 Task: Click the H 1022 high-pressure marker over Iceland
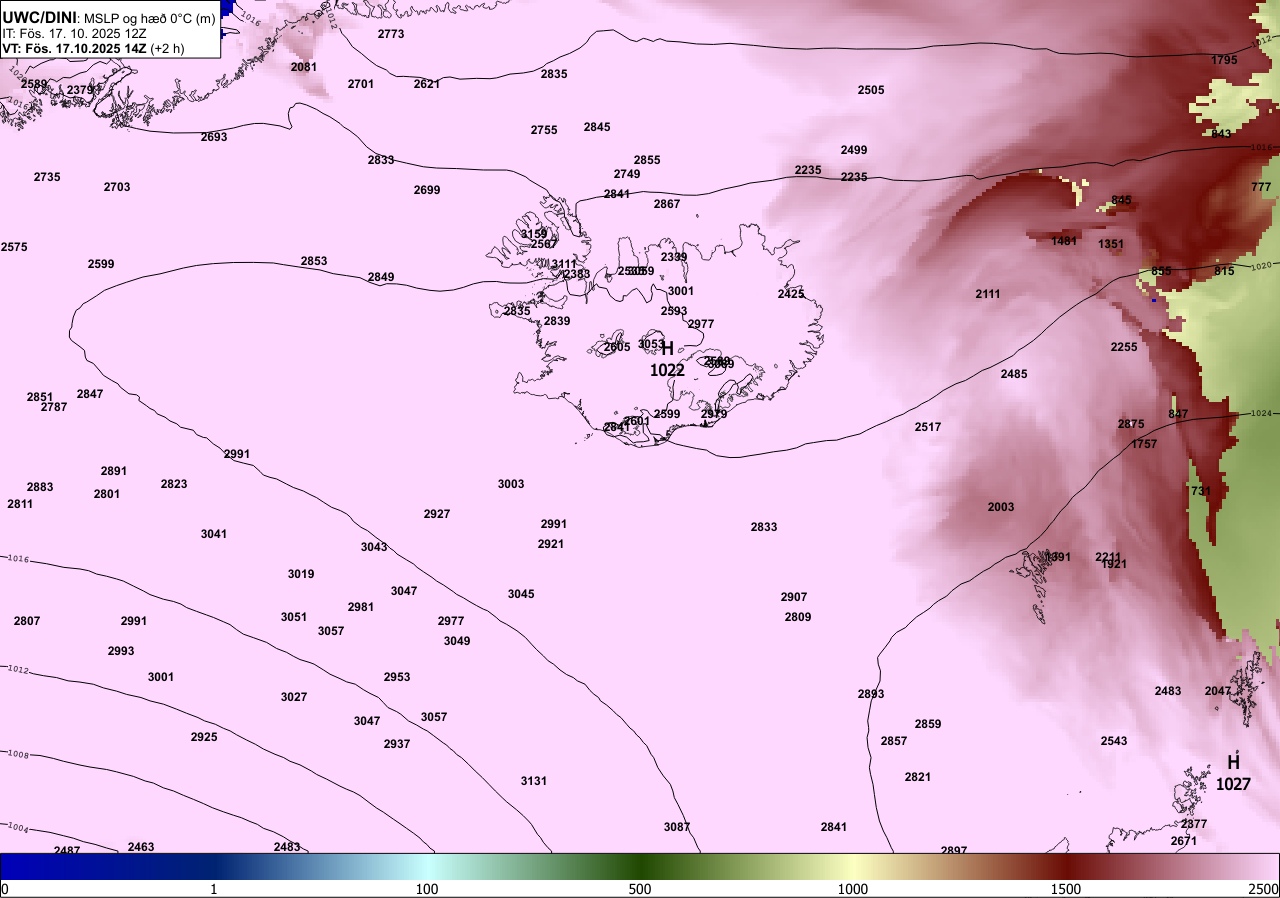[667, 359]
